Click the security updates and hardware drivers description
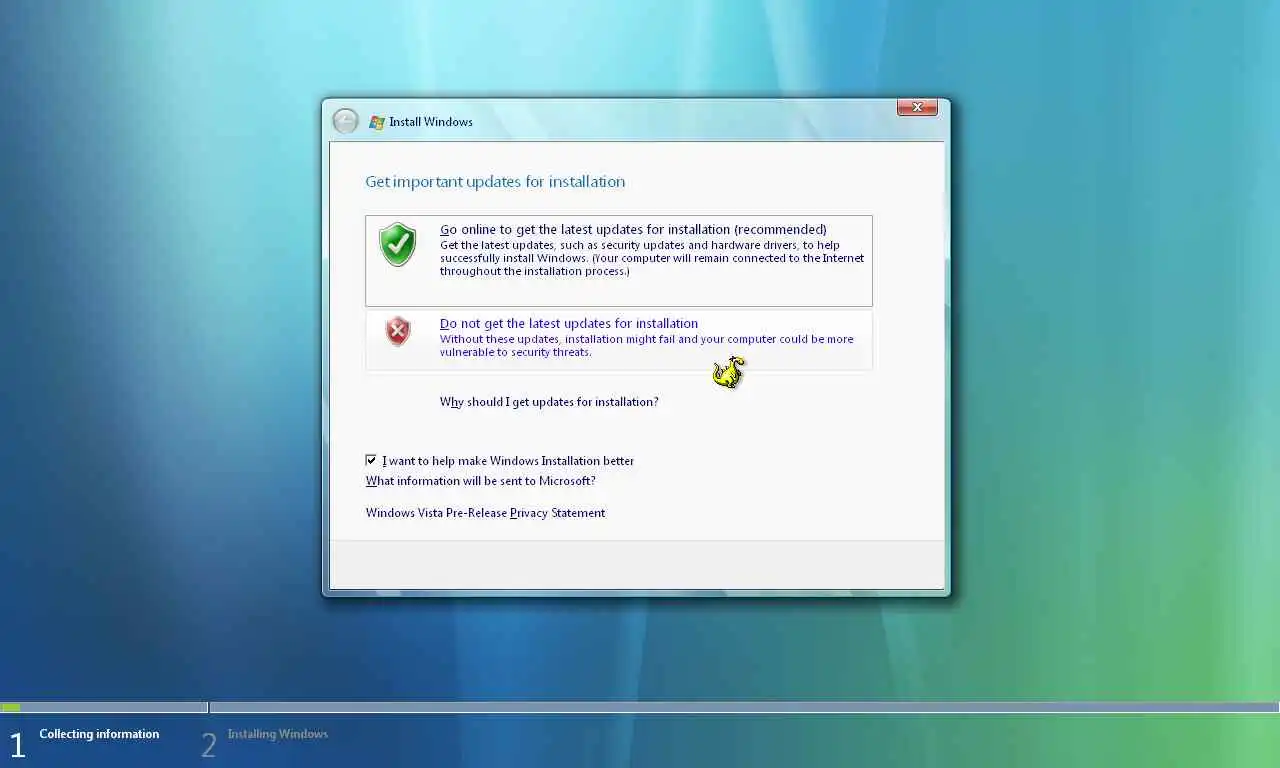 [x=652, y=258]
